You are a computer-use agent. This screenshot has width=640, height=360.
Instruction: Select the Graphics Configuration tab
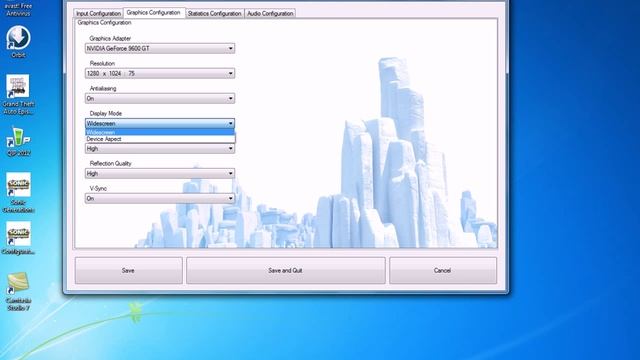coord(153,13)
